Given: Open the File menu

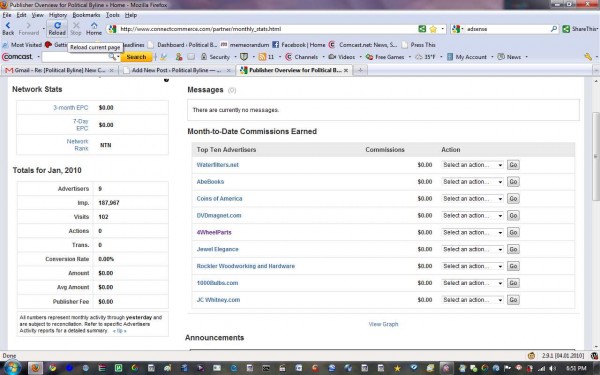Looking at the screenshot, I should [x=7, y=15].
